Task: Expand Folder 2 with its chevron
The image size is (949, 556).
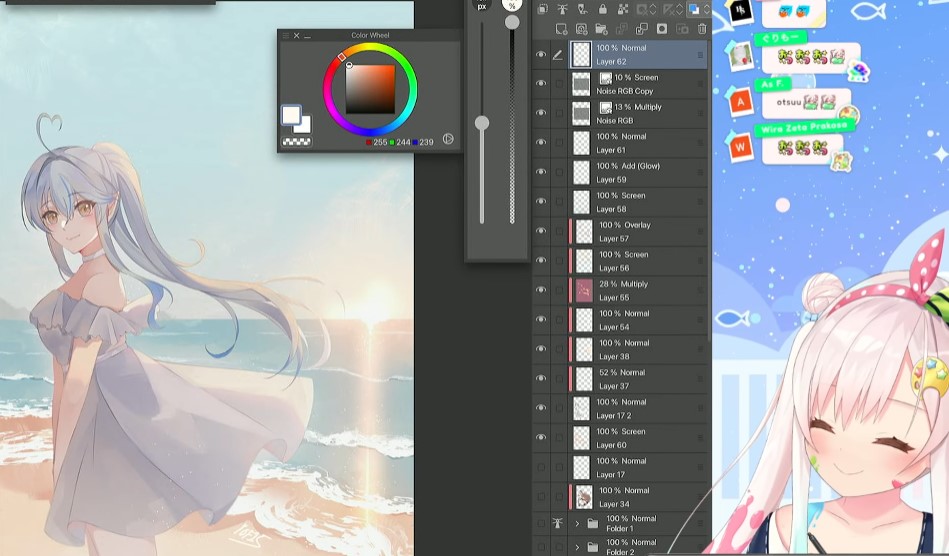Action: (x=577, y=547)
